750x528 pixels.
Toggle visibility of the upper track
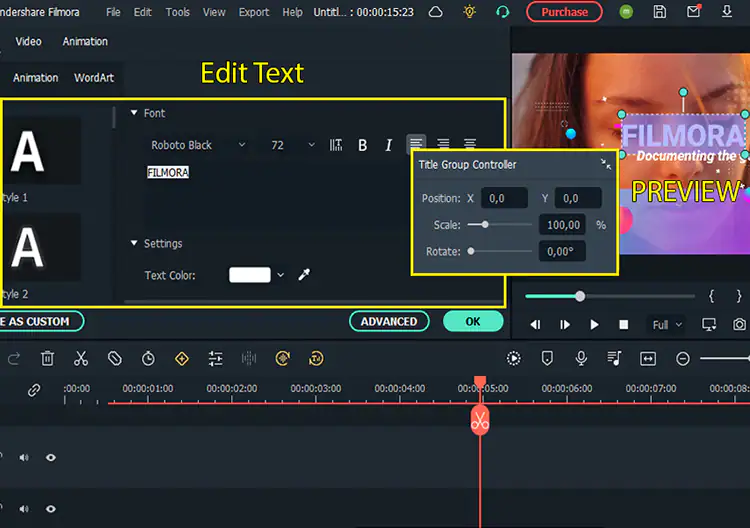[x=51, y=458]
